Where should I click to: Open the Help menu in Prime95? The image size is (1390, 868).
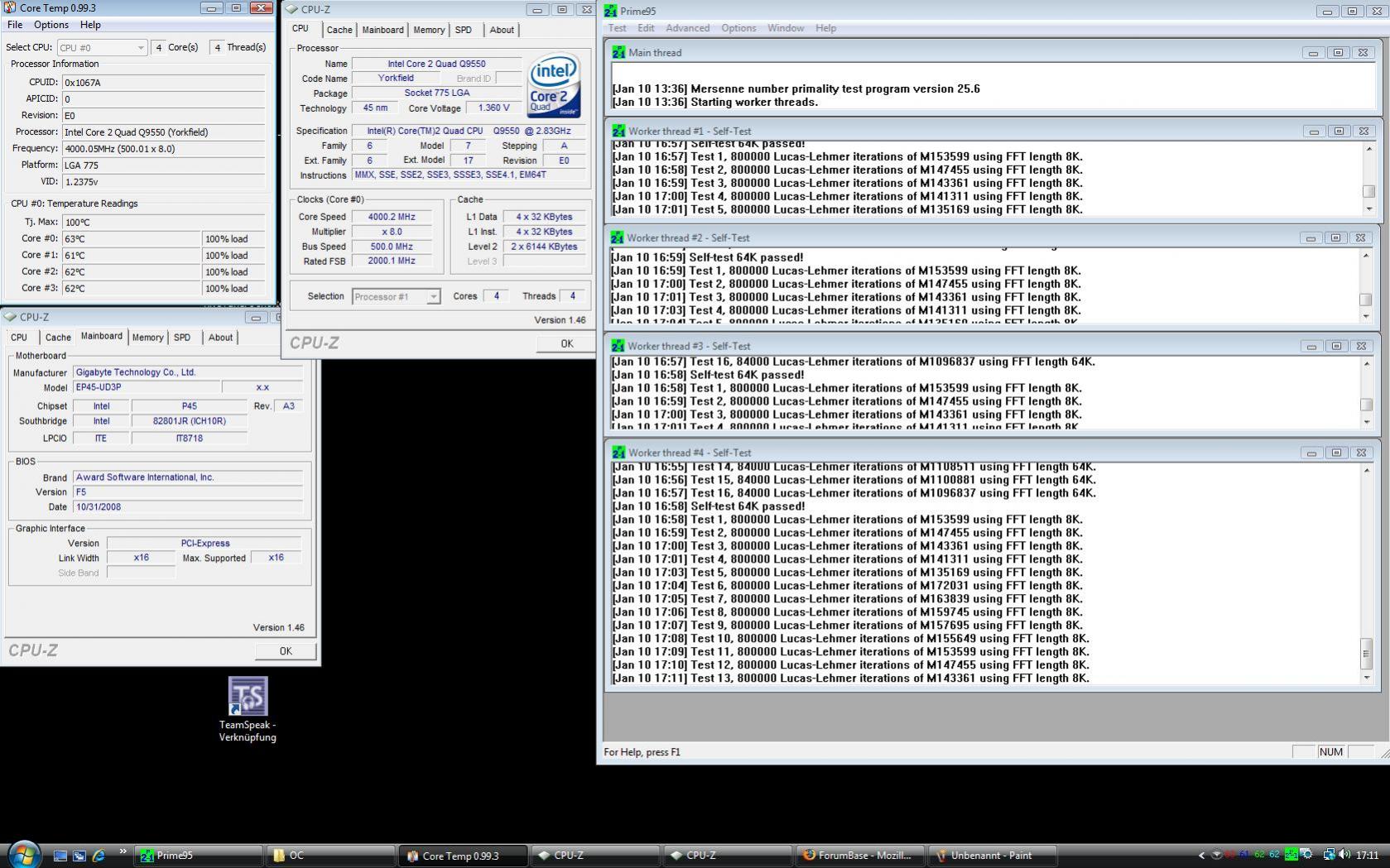(826, 28)
